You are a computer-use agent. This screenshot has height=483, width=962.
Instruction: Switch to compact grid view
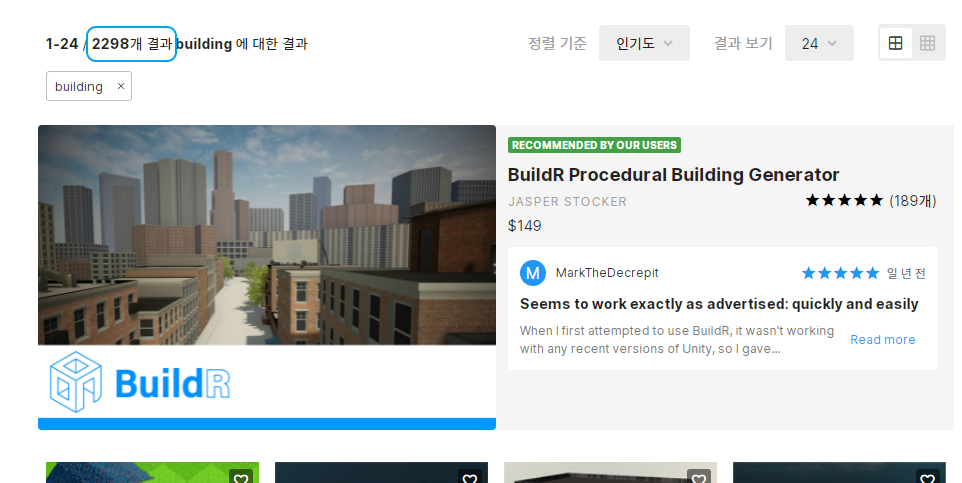tap(928, 43)
